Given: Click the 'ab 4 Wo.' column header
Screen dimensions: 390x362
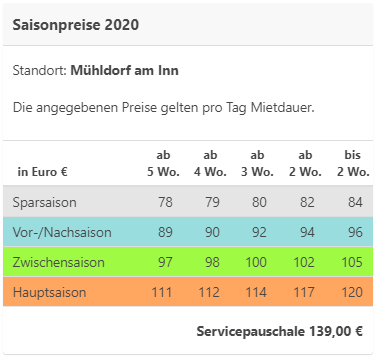Looking at the screenshot, I should coord(210,163).
